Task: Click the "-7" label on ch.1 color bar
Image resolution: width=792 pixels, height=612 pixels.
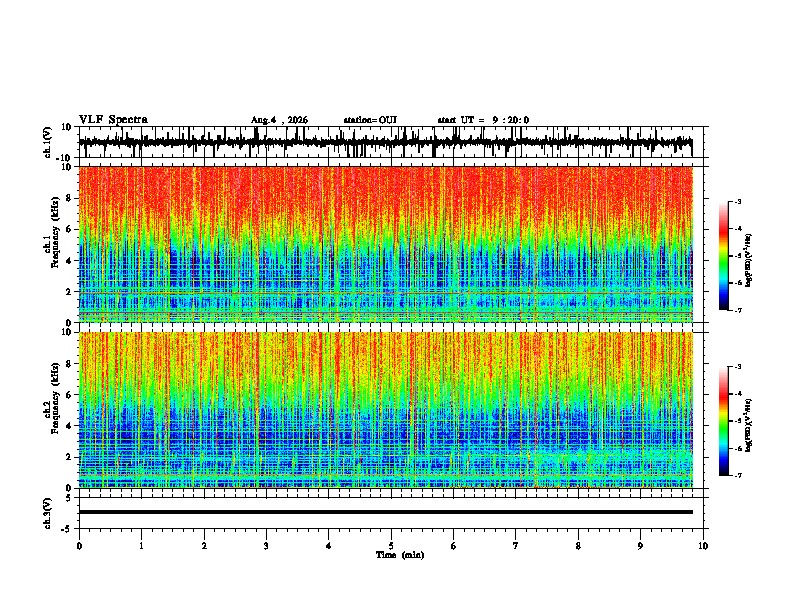Action: [738, 311]
